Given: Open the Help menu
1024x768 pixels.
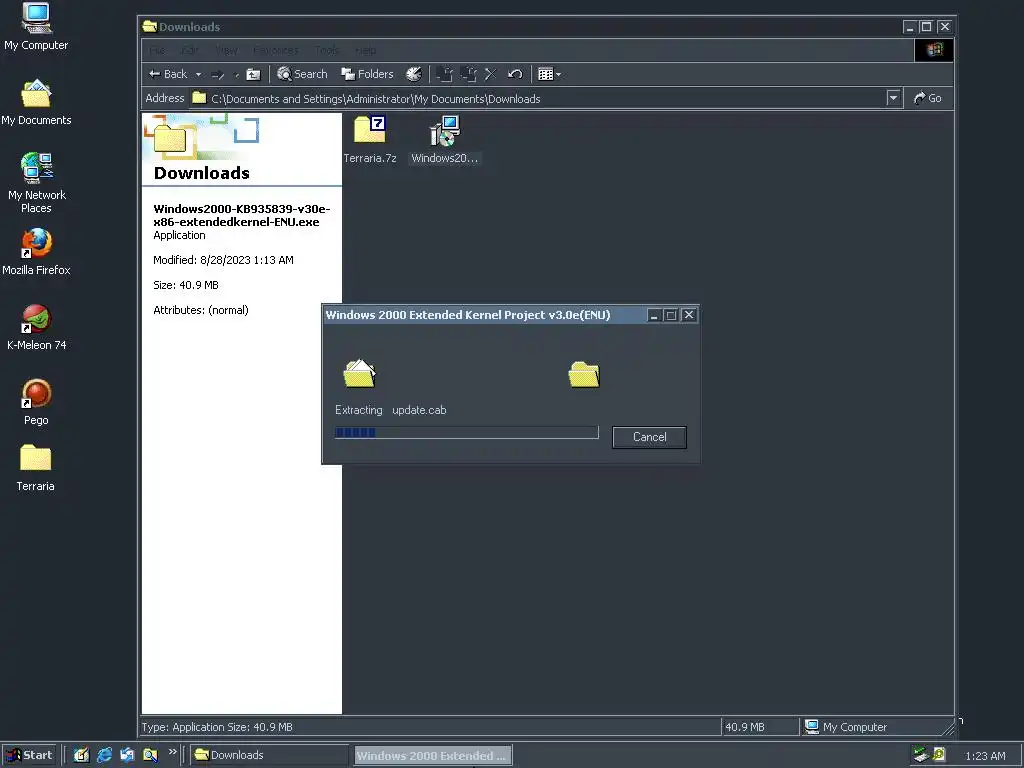Looking at the screenshot, I should 366,50.
